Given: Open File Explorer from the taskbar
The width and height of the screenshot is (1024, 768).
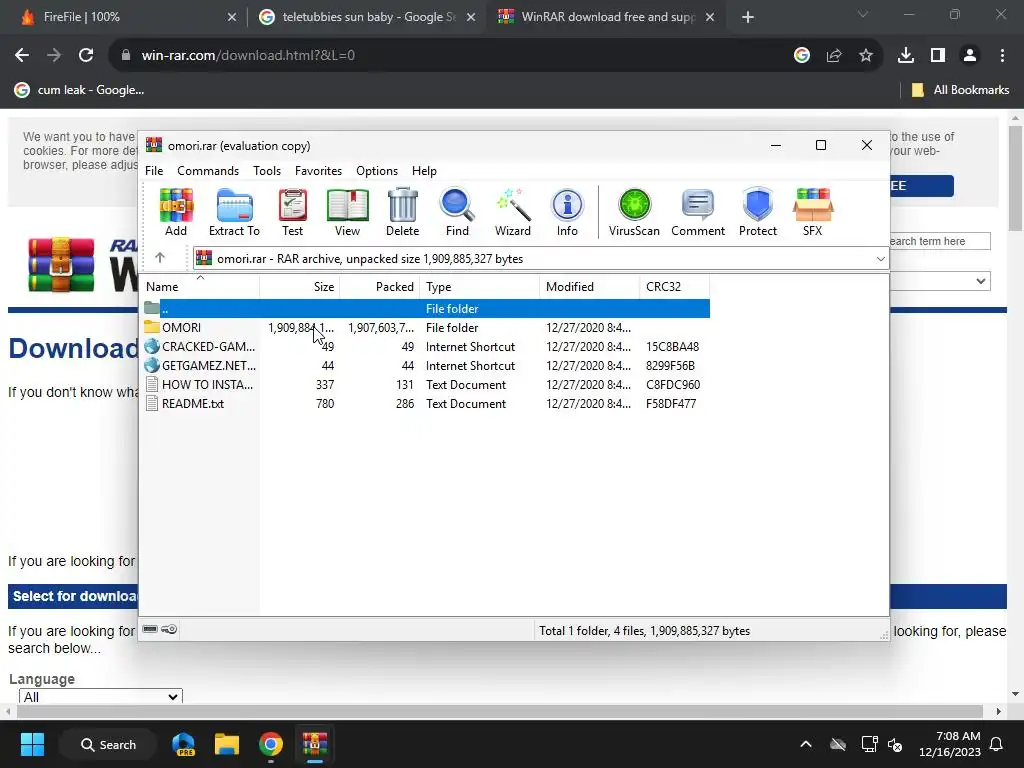Looking at the screenshot, I should point(227,744).
